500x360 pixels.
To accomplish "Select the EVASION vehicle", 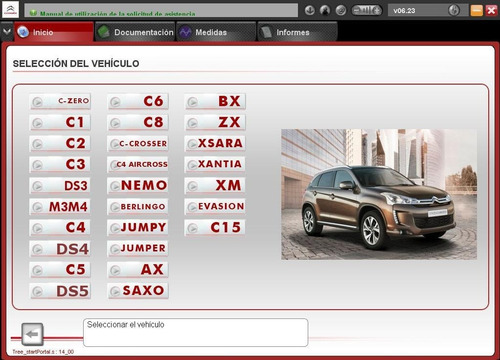I will click(215, 207).
